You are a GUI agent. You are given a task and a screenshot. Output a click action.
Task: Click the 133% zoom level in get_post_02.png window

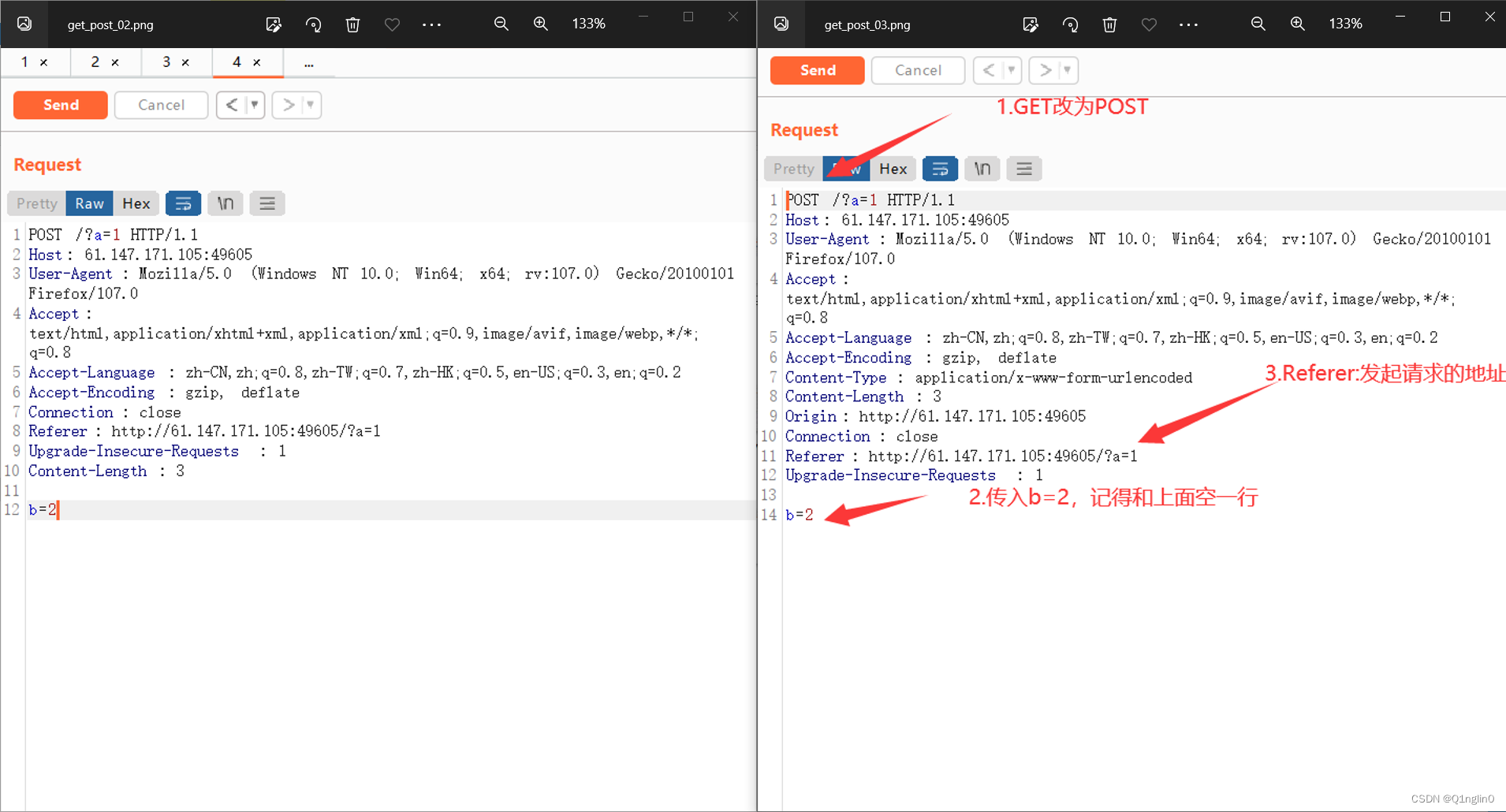[x=588, y=24]
